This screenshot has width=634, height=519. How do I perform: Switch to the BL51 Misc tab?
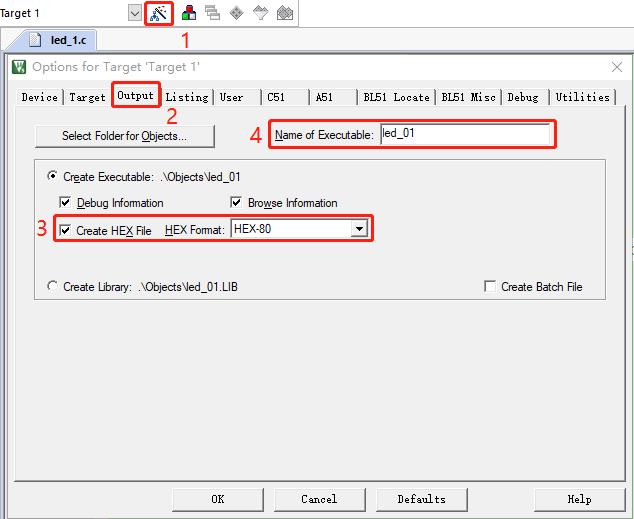(x=468, y=97)
